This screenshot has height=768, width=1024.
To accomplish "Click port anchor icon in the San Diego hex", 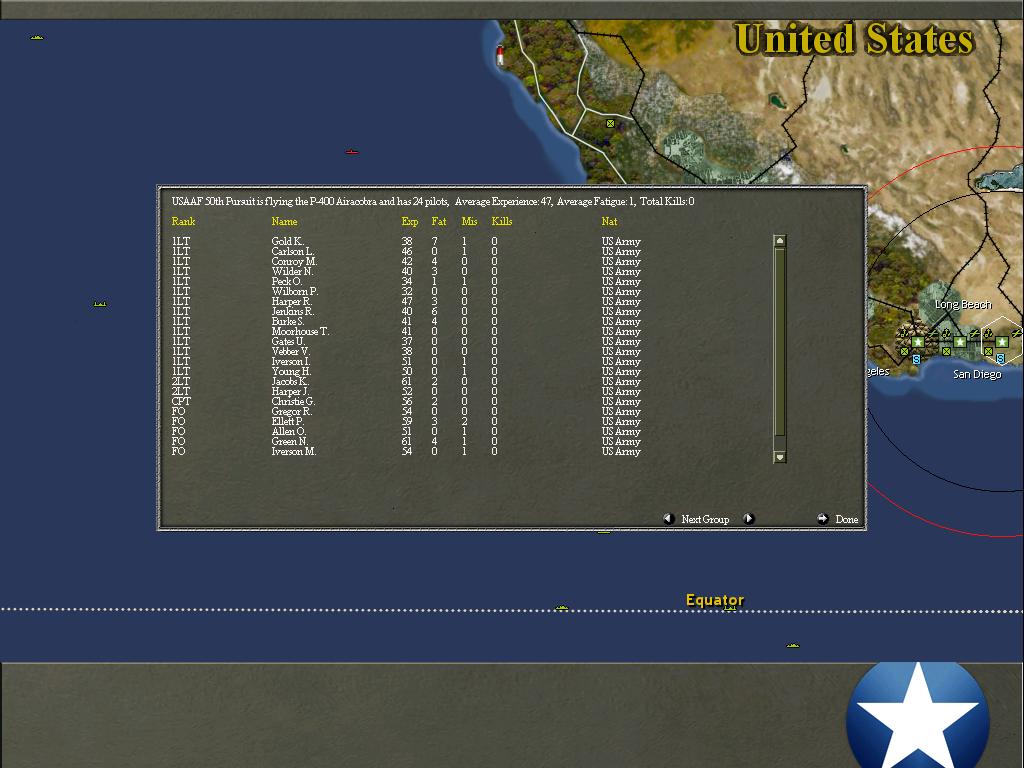I will click(x=988, y=333).
